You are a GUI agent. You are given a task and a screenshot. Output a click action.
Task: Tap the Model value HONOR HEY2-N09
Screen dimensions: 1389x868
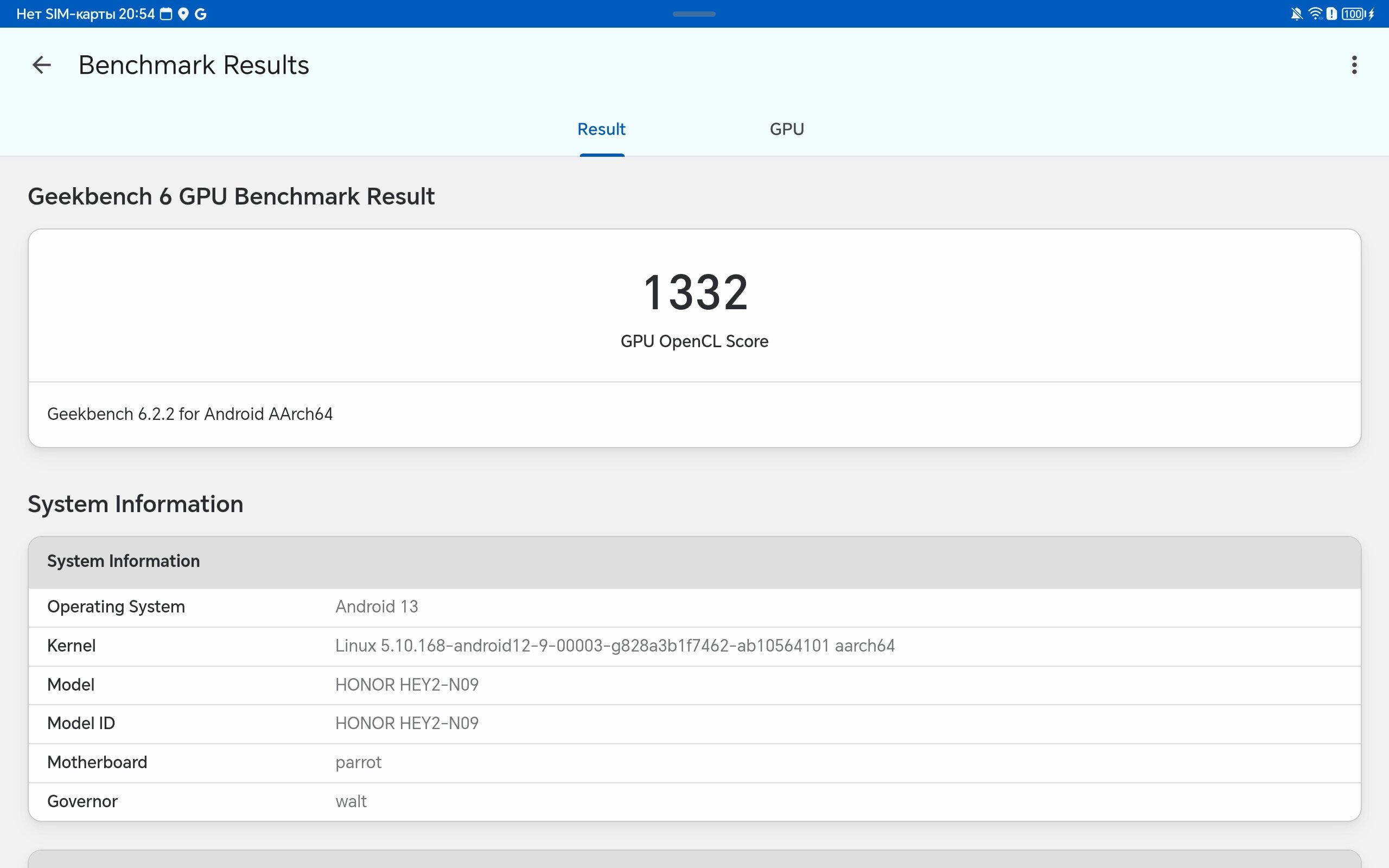tap(407, 685)
